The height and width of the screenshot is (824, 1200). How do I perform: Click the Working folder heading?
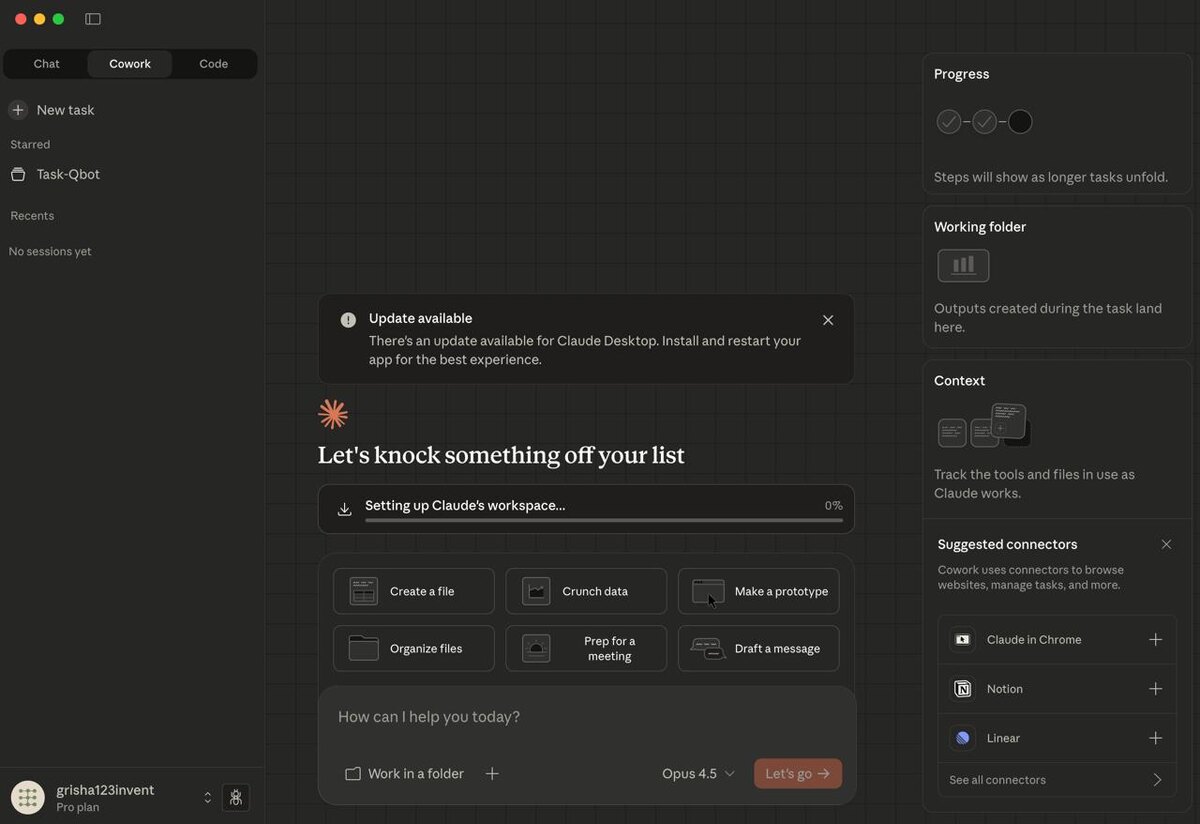(x=980, y=227)
